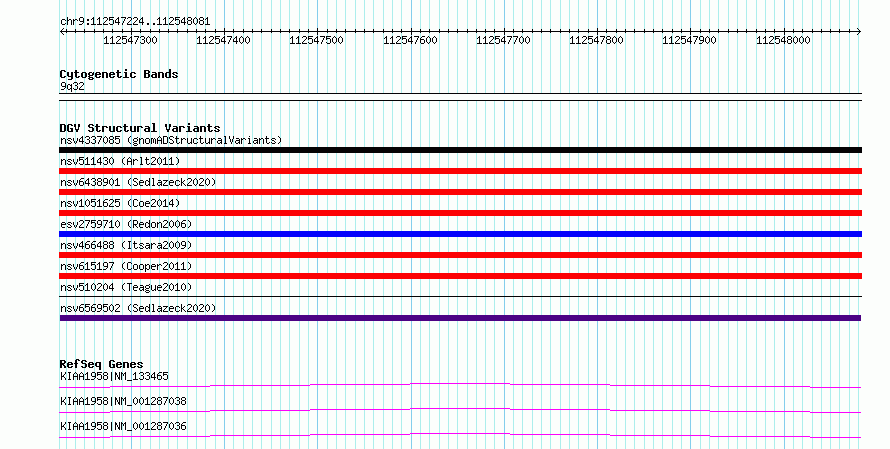Click the magenta NM_133465 transcript line
Viewport: 890px width, 449px height.
tap(460, 385)
